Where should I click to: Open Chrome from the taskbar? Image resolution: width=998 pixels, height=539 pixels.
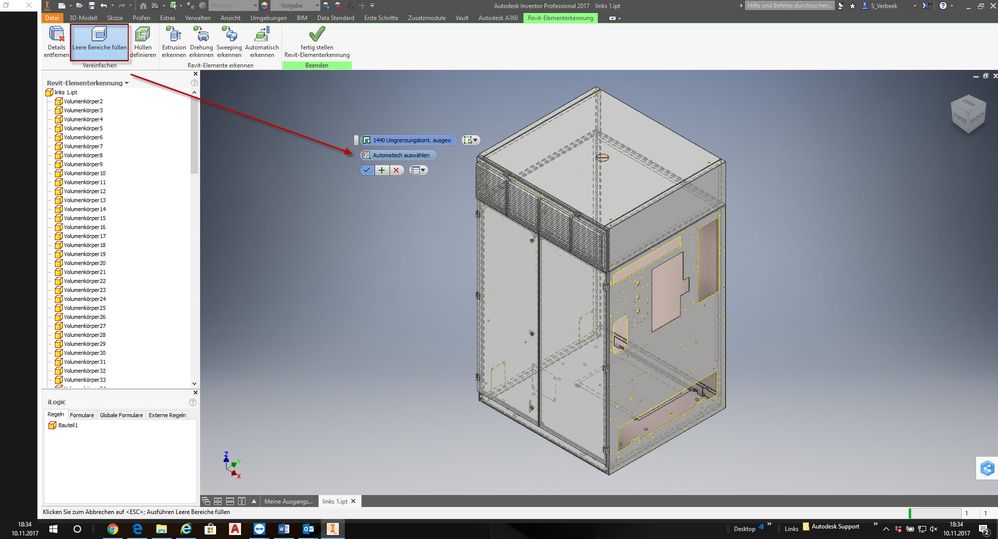pos(113,529)
